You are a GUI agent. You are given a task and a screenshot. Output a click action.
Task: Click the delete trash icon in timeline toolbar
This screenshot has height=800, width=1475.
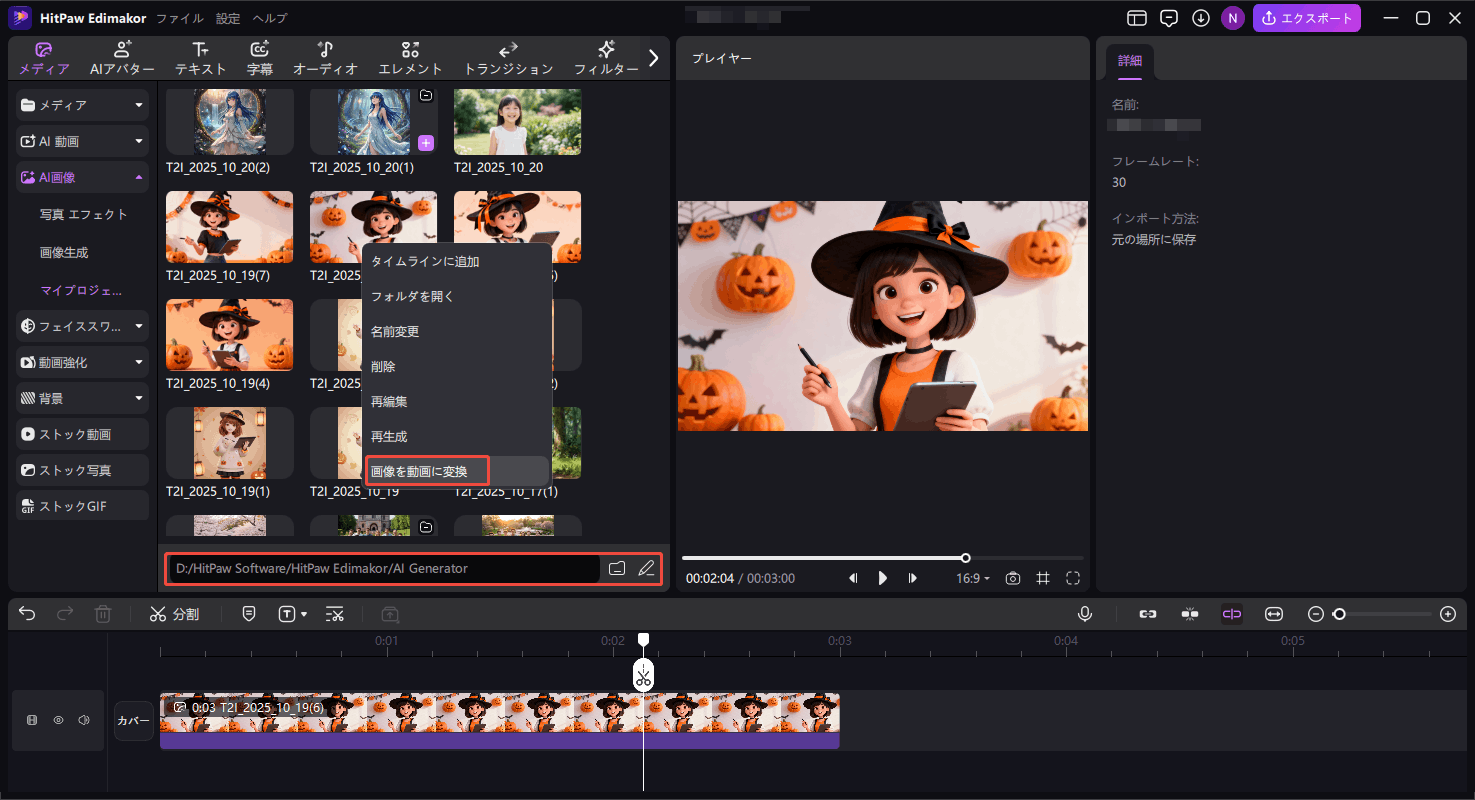click(x=102, y=614)
